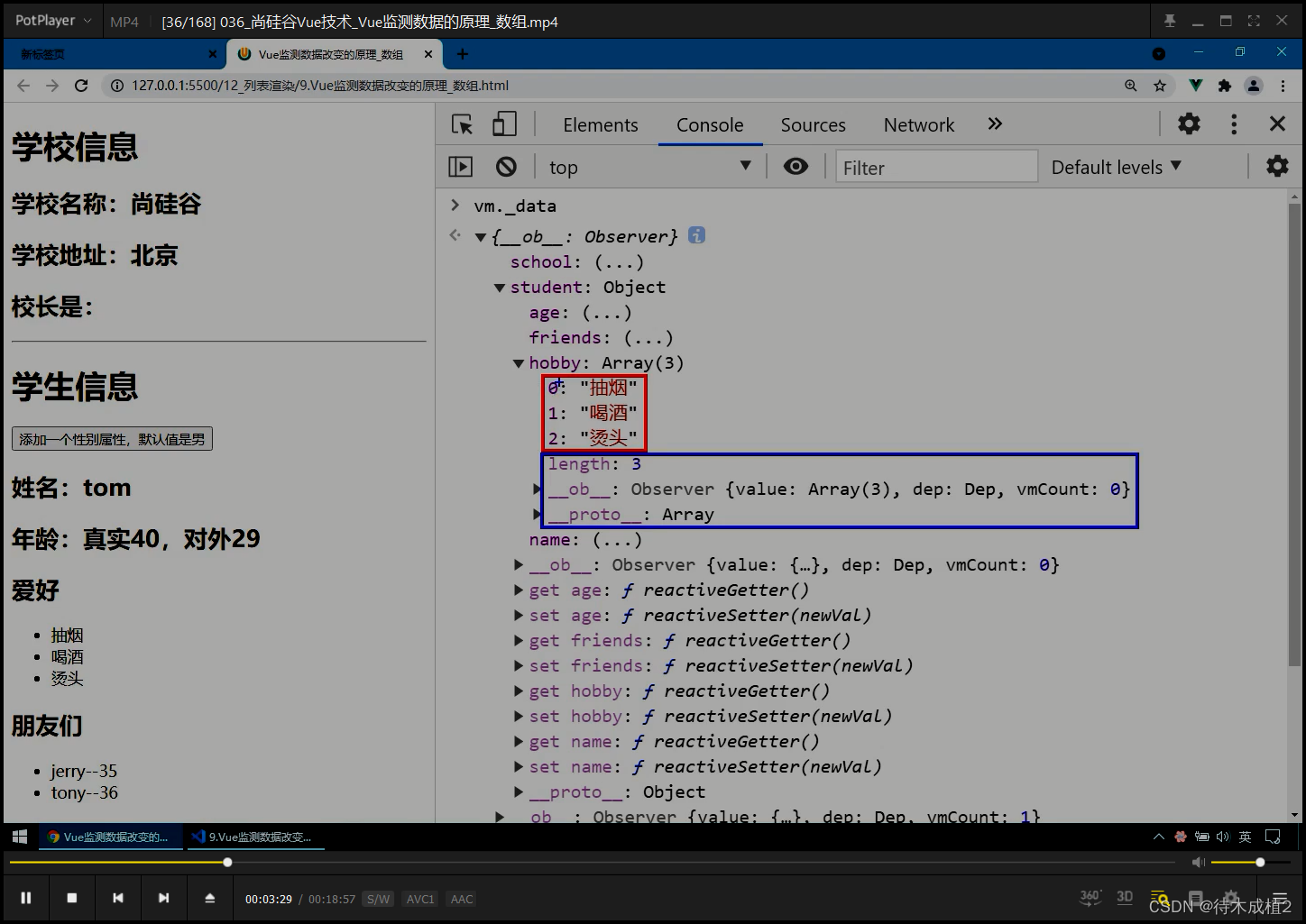Switch to the Sources tab
Viewport: 1306px width, 924px height.
(813, 125)
